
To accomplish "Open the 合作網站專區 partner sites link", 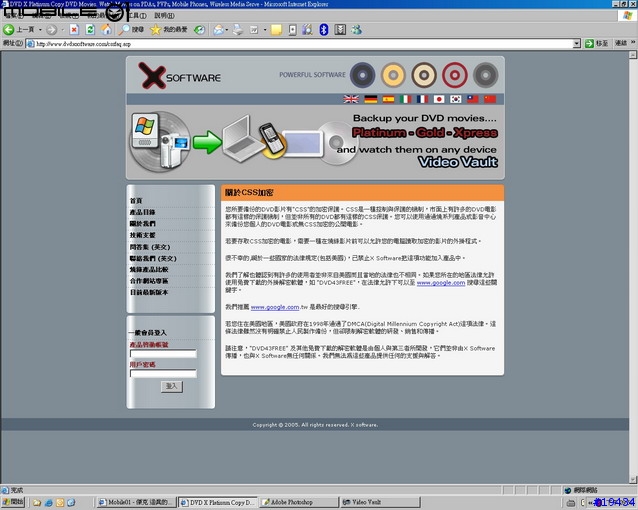I will 149,281.
